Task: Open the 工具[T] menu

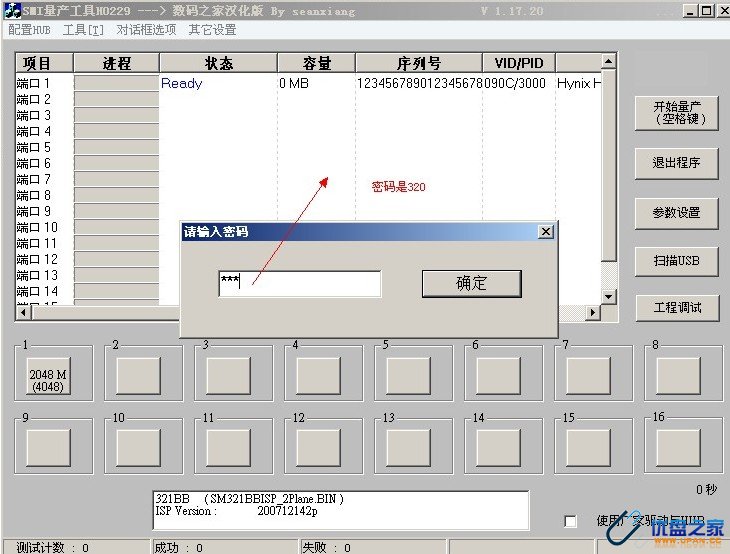Action: click(x=83, y=30)
